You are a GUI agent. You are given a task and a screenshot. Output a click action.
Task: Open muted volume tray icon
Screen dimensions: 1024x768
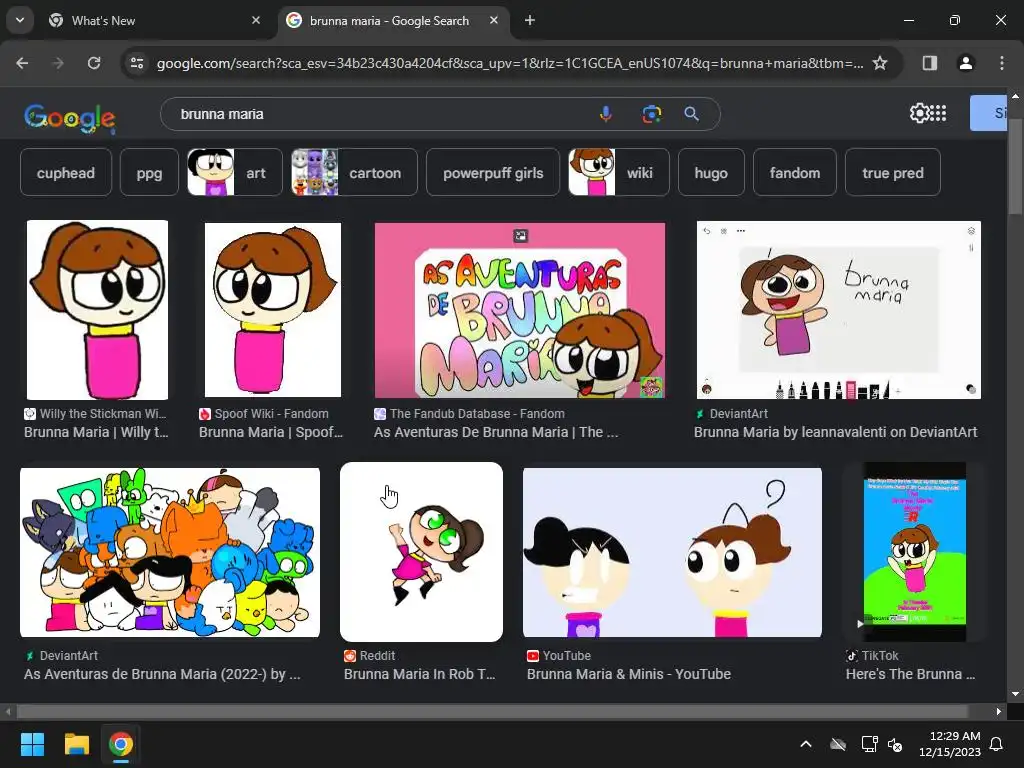(x=895, y=744)
